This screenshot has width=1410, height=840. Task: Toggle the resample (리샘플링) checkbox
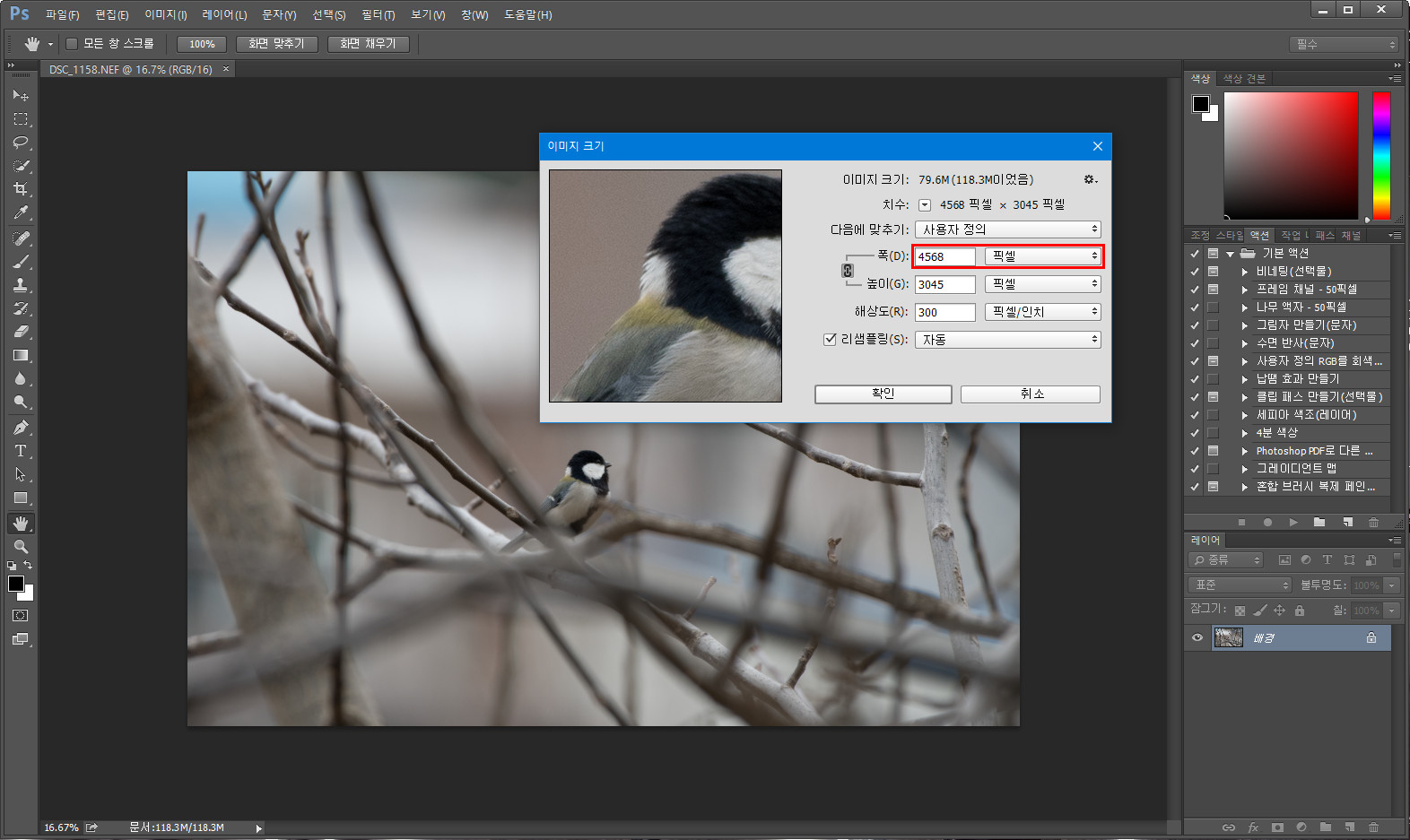830,339
